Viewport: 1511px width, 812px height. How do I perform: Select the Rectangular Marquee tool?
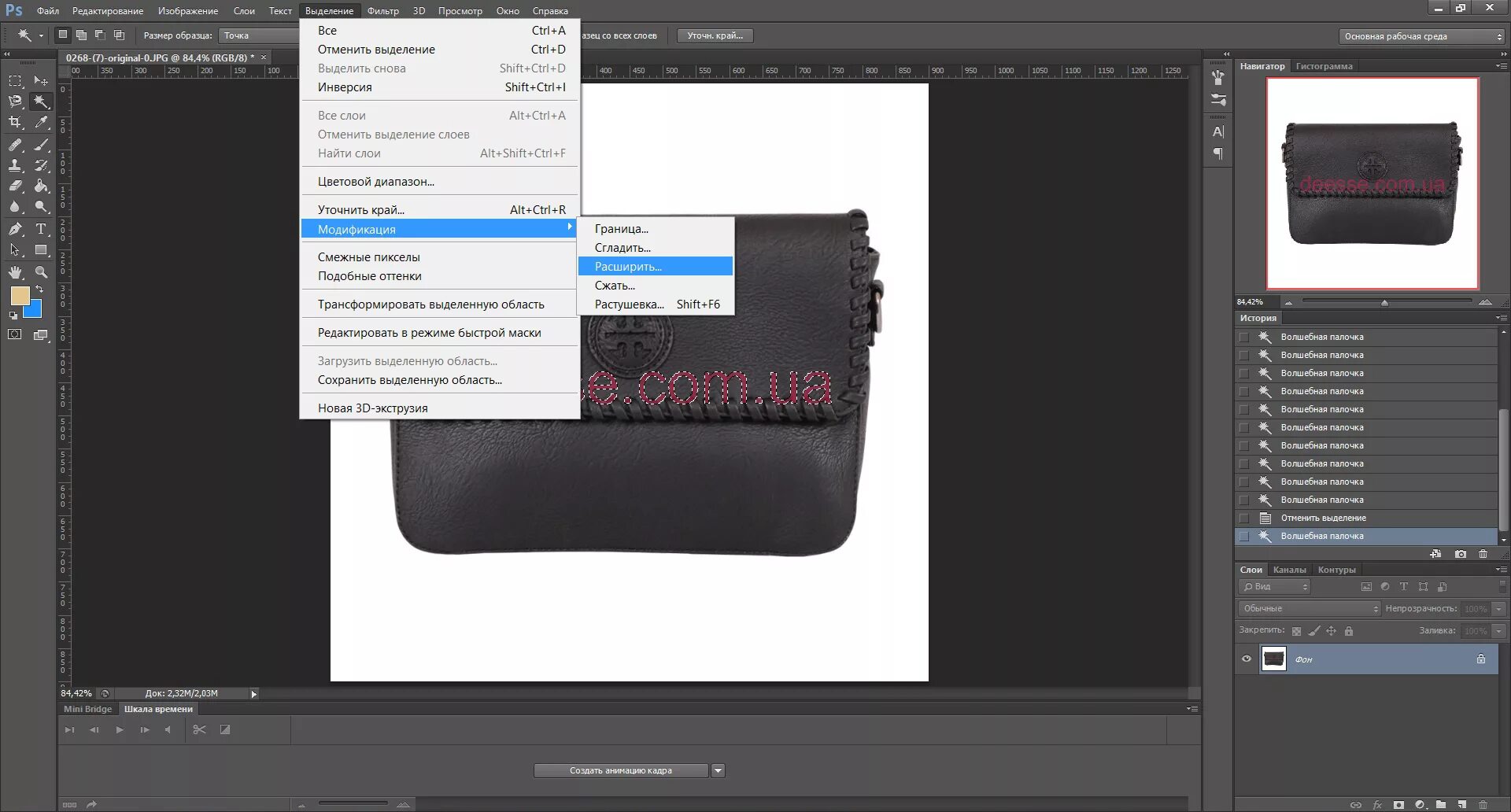point(15,81)
